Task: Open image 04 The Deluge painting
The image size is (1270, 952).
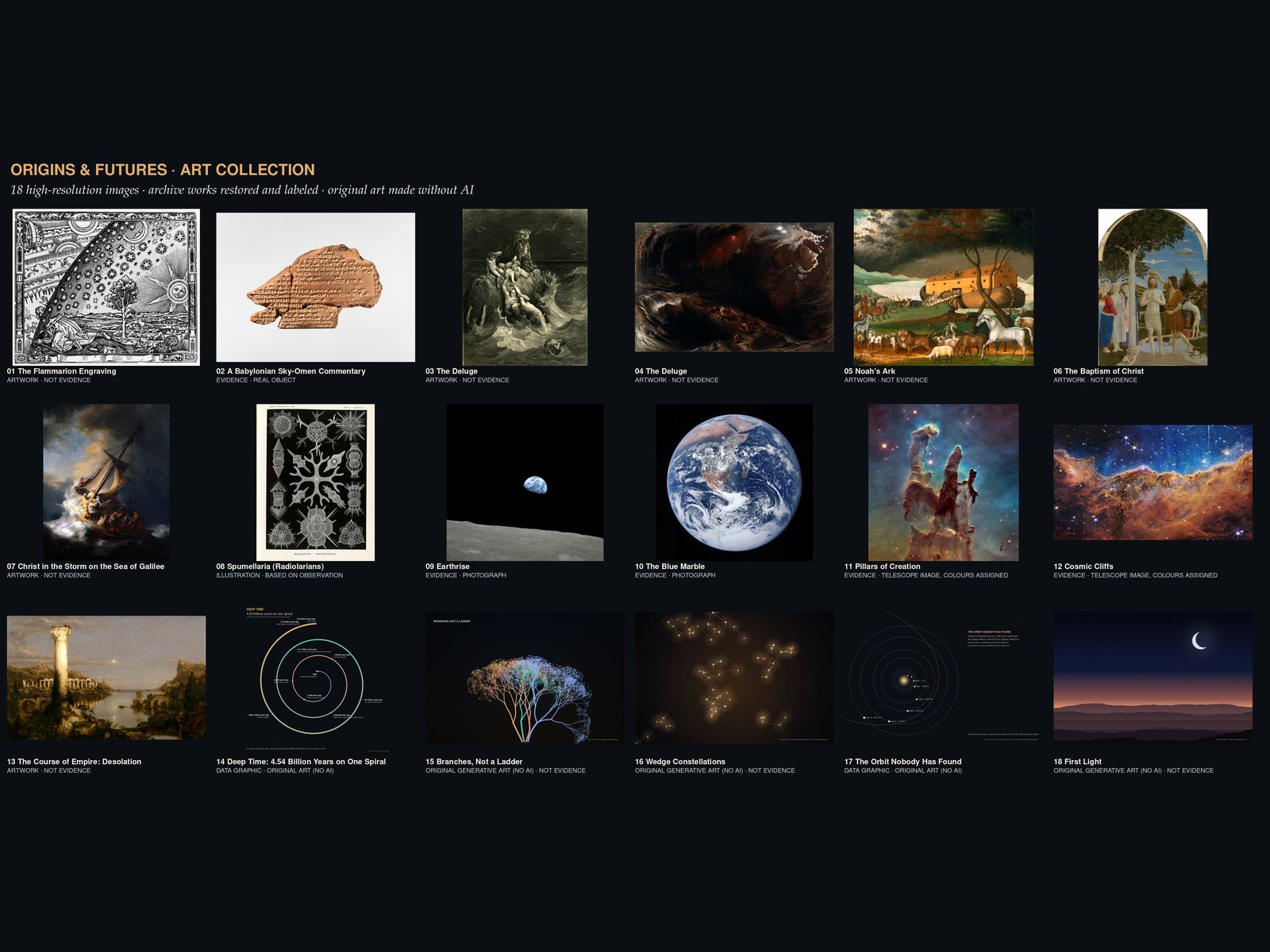Action: (734, 287)
